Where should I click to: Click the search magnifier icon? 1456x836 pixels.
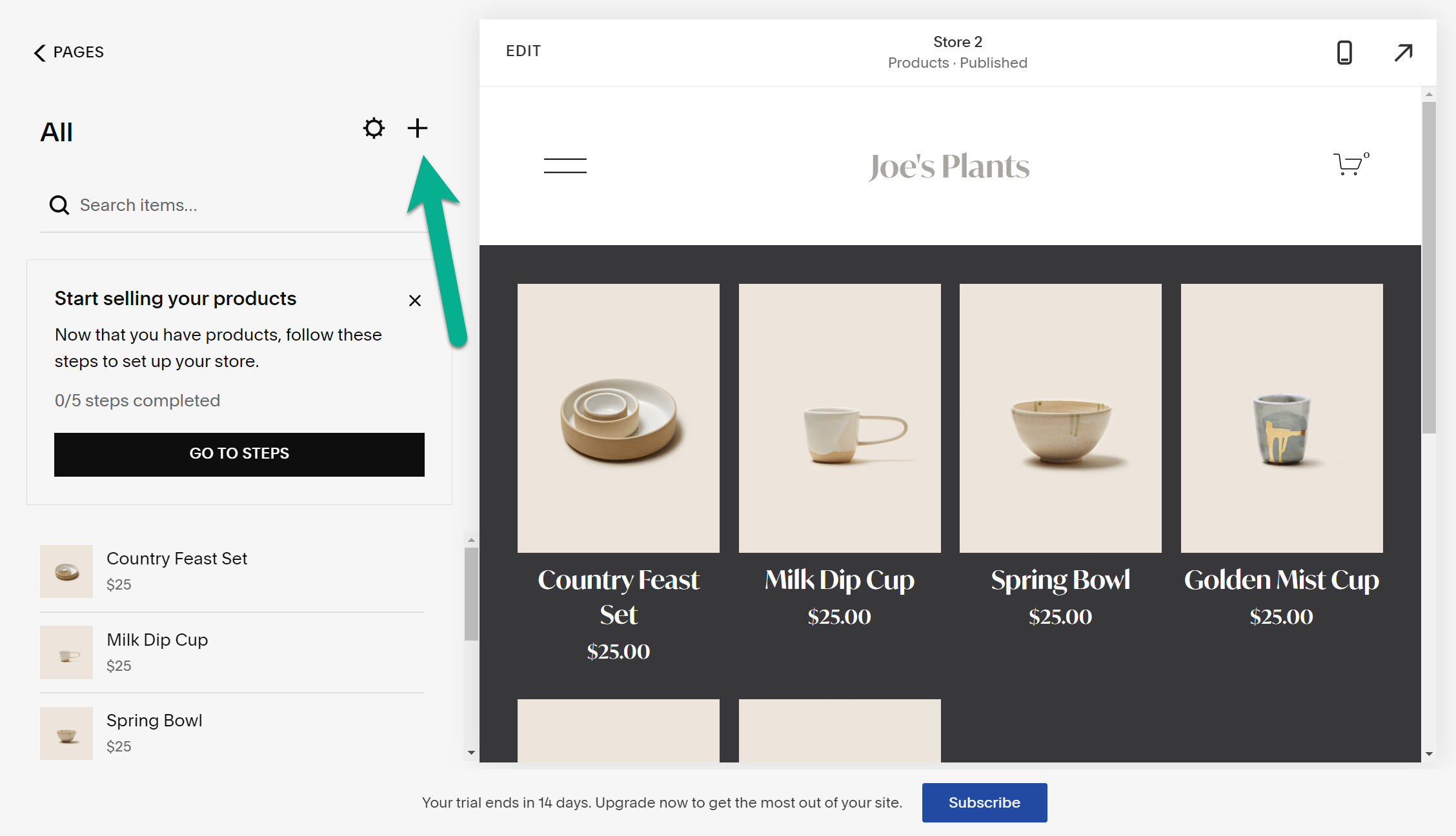coord(59,205)
